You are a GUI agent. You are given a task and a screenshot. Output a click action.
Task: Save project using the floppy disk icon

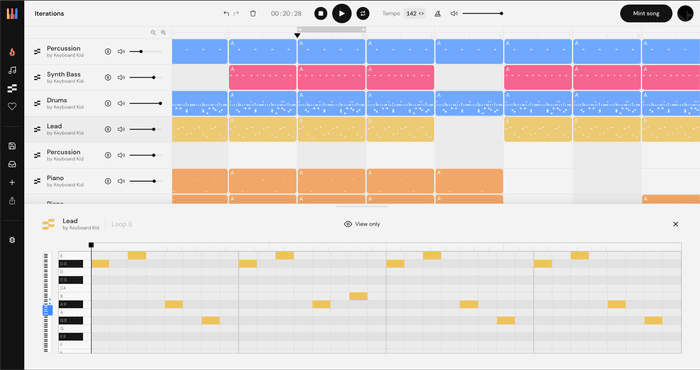12,146
